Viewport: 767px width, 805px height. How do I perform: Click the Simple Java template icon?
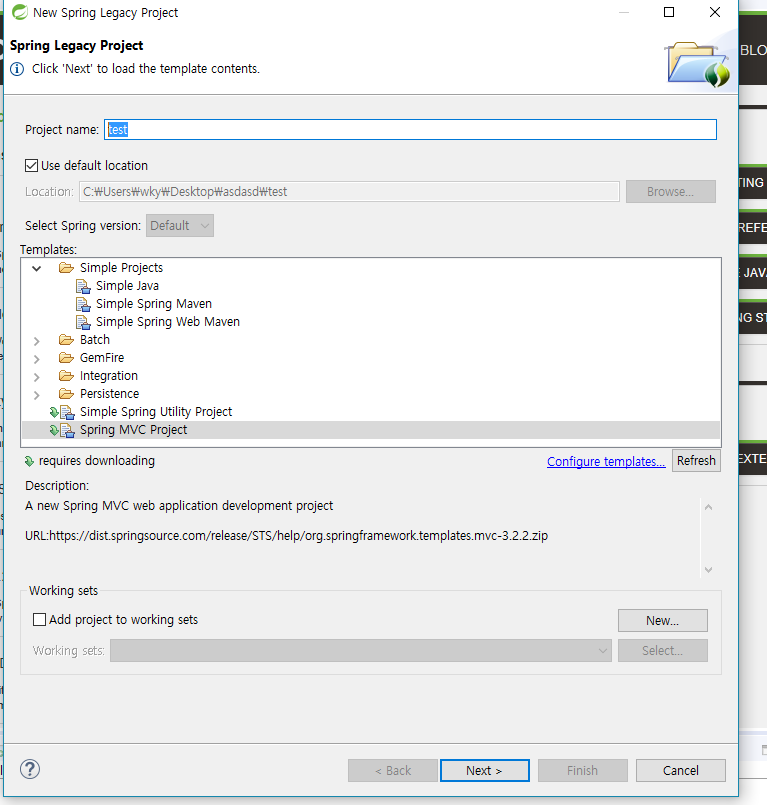(x=83, y=286)
